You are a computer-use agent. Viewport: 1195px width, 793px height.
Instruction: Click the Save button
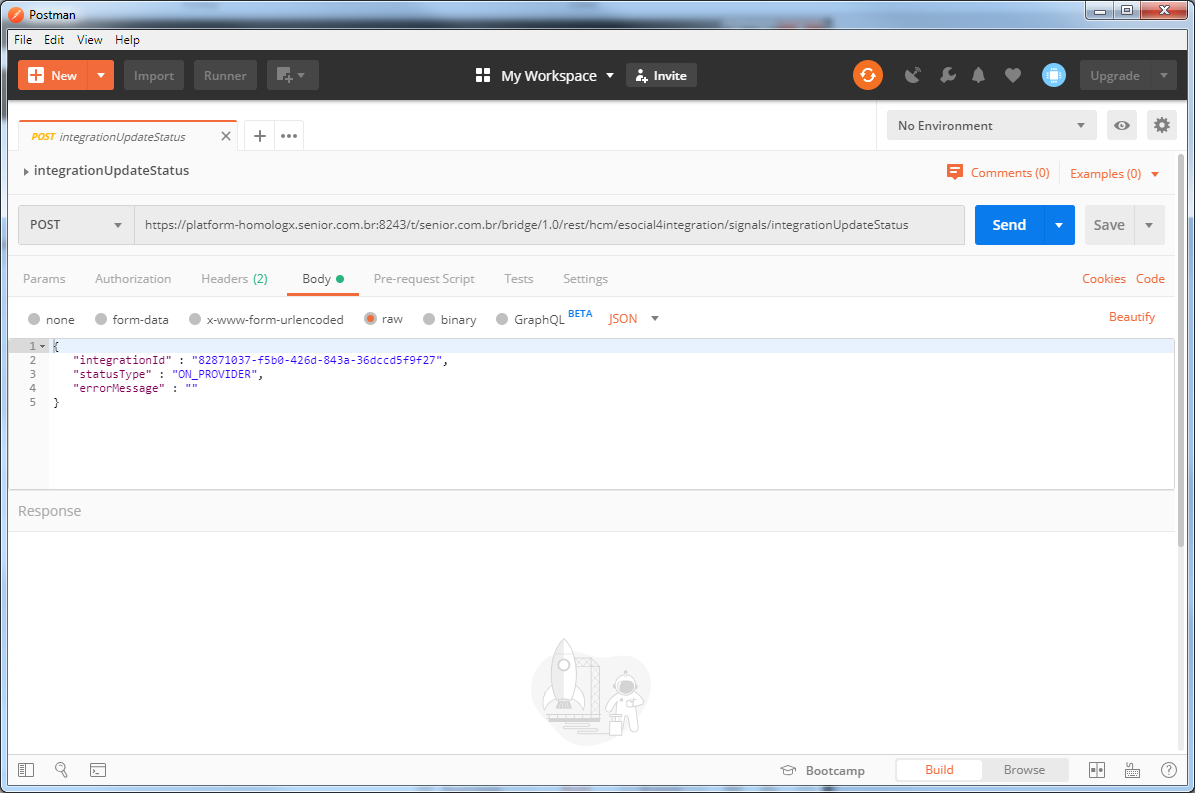tap(1109, 225)
